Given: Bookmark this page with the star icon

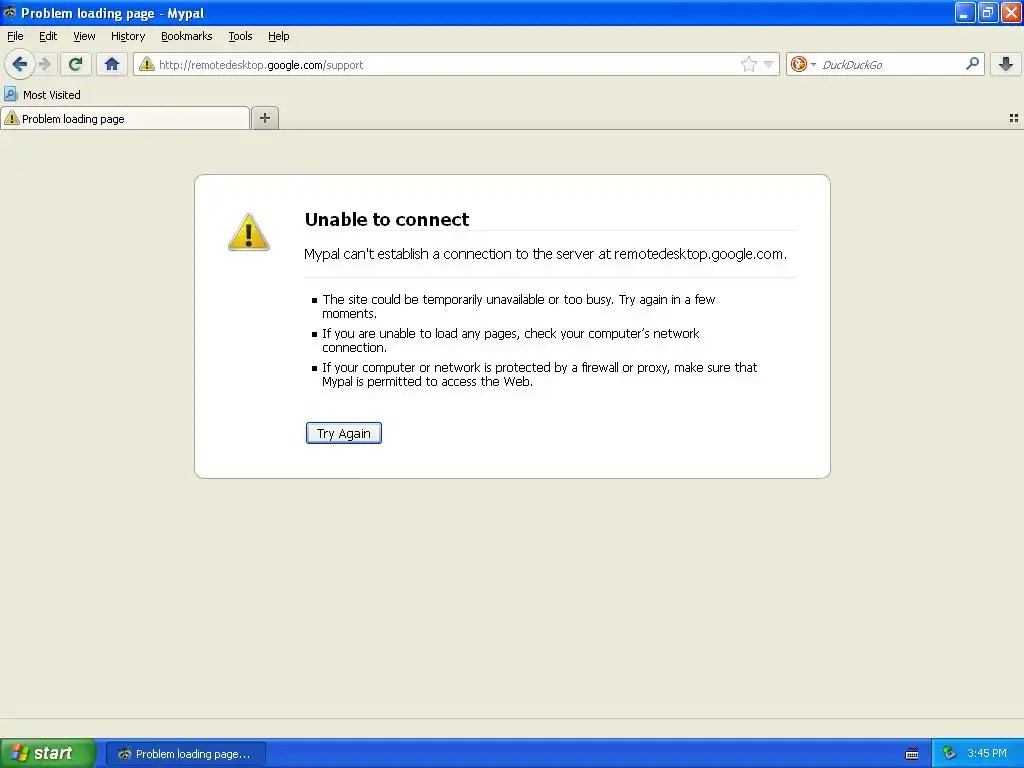Looking at the screenshot, I should pyautogui.click(x=748, y=64).
